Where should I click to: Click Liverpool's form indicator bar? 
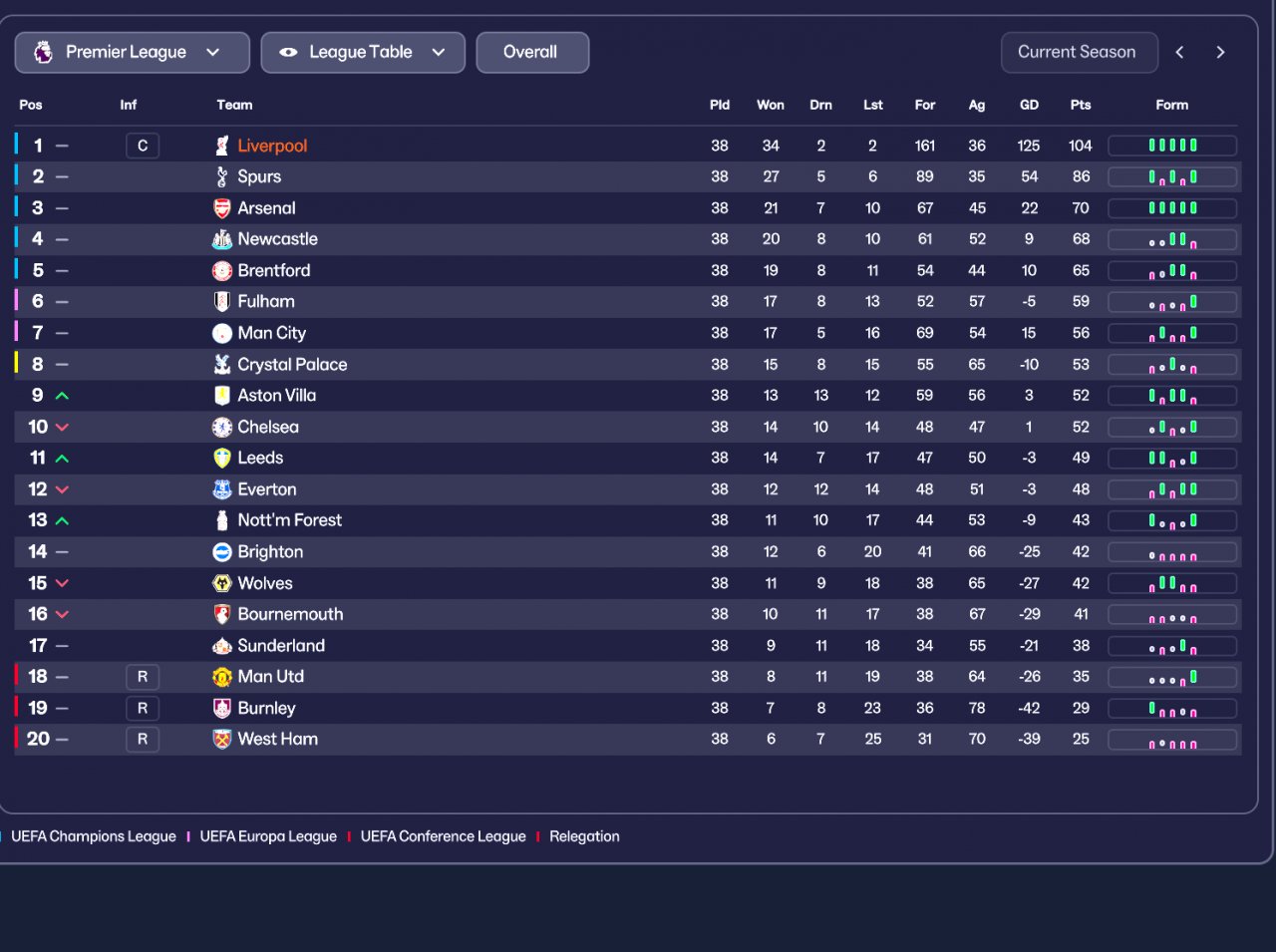tap(1172, 146)
